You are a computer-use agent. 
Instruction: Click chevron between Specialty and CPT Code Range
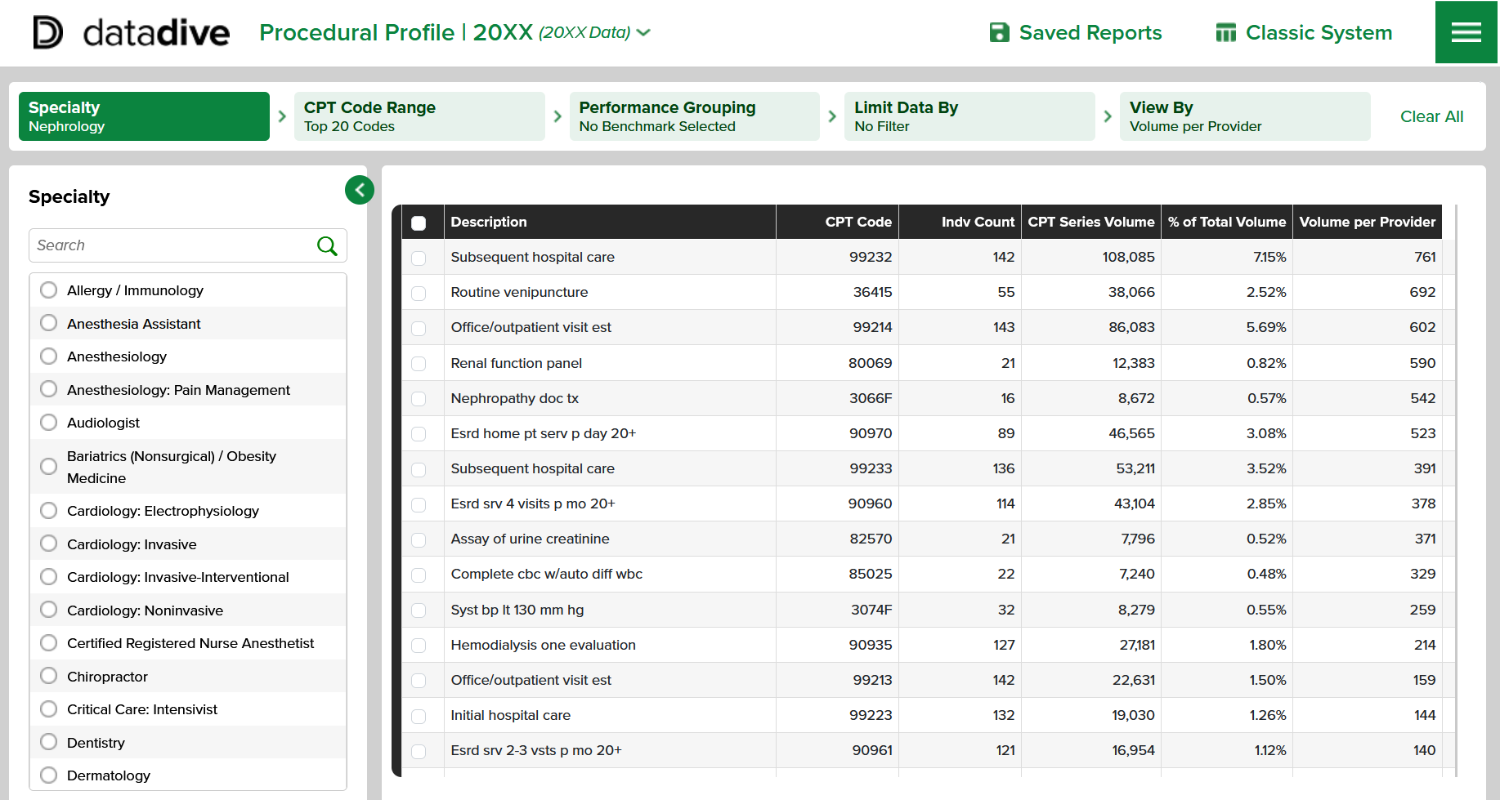click(x=282, y=117)
